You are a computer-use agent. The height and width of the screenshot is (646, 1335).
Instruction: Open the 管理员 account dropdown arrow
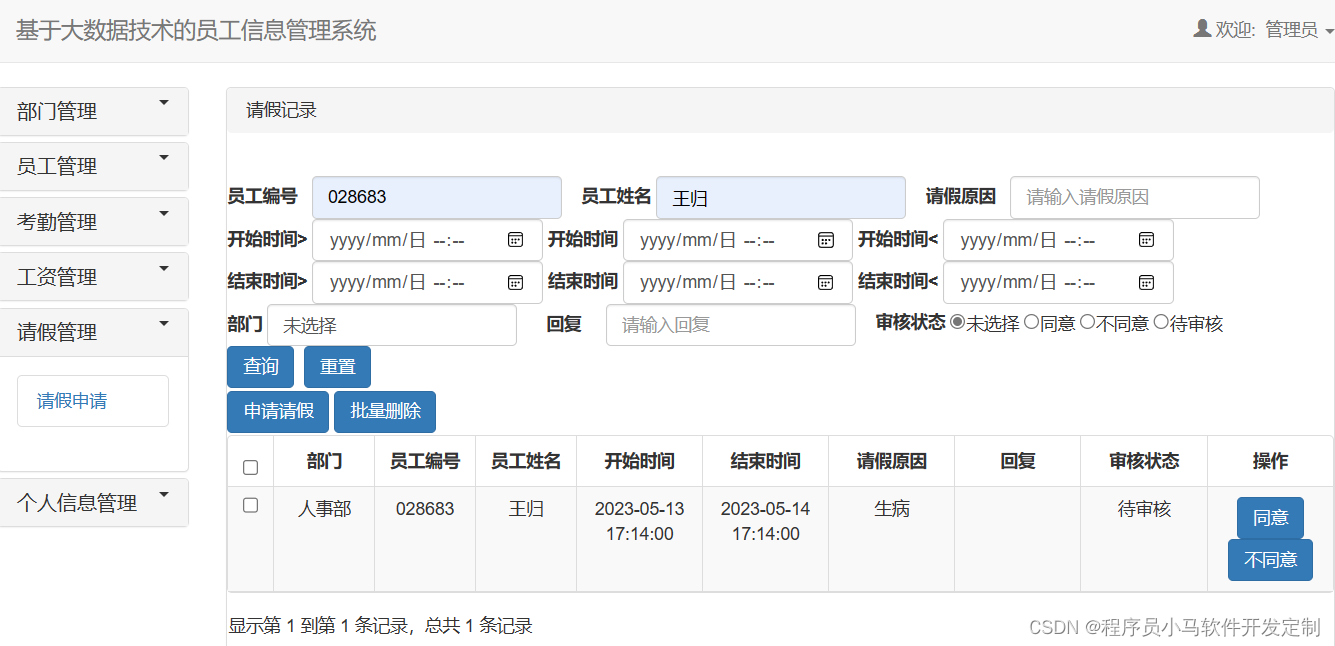click(1326, 30)
